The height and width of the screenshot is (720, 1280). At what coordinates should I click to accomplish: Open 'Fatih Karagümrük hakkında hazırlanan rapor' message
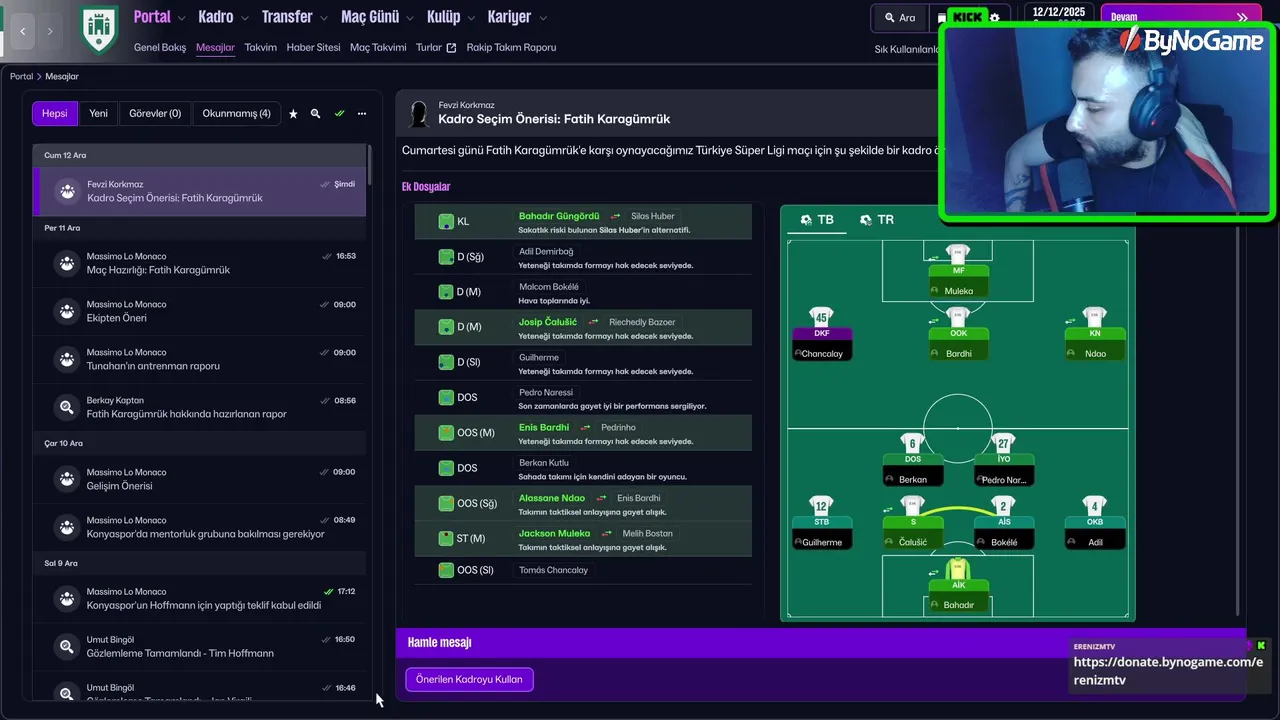[199, 407]
